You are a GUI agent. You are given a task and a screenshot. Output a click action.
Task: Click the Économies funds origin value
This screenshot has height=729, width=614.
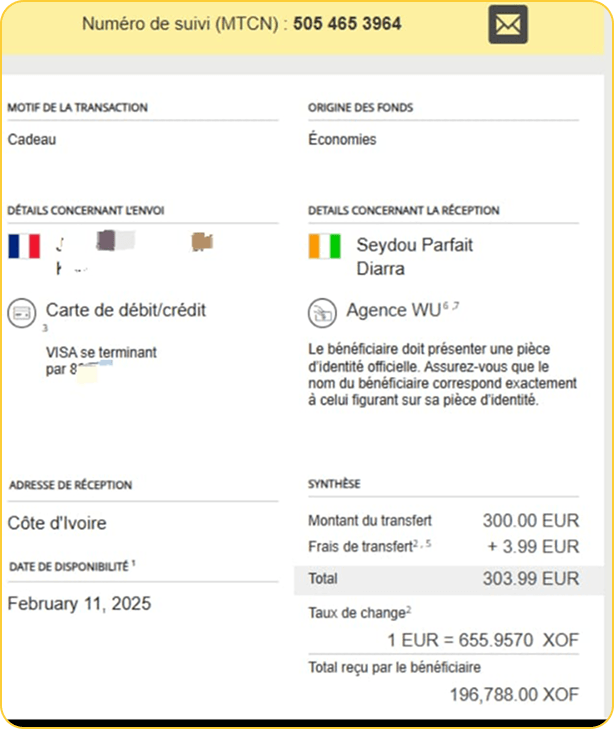(342, 140)
